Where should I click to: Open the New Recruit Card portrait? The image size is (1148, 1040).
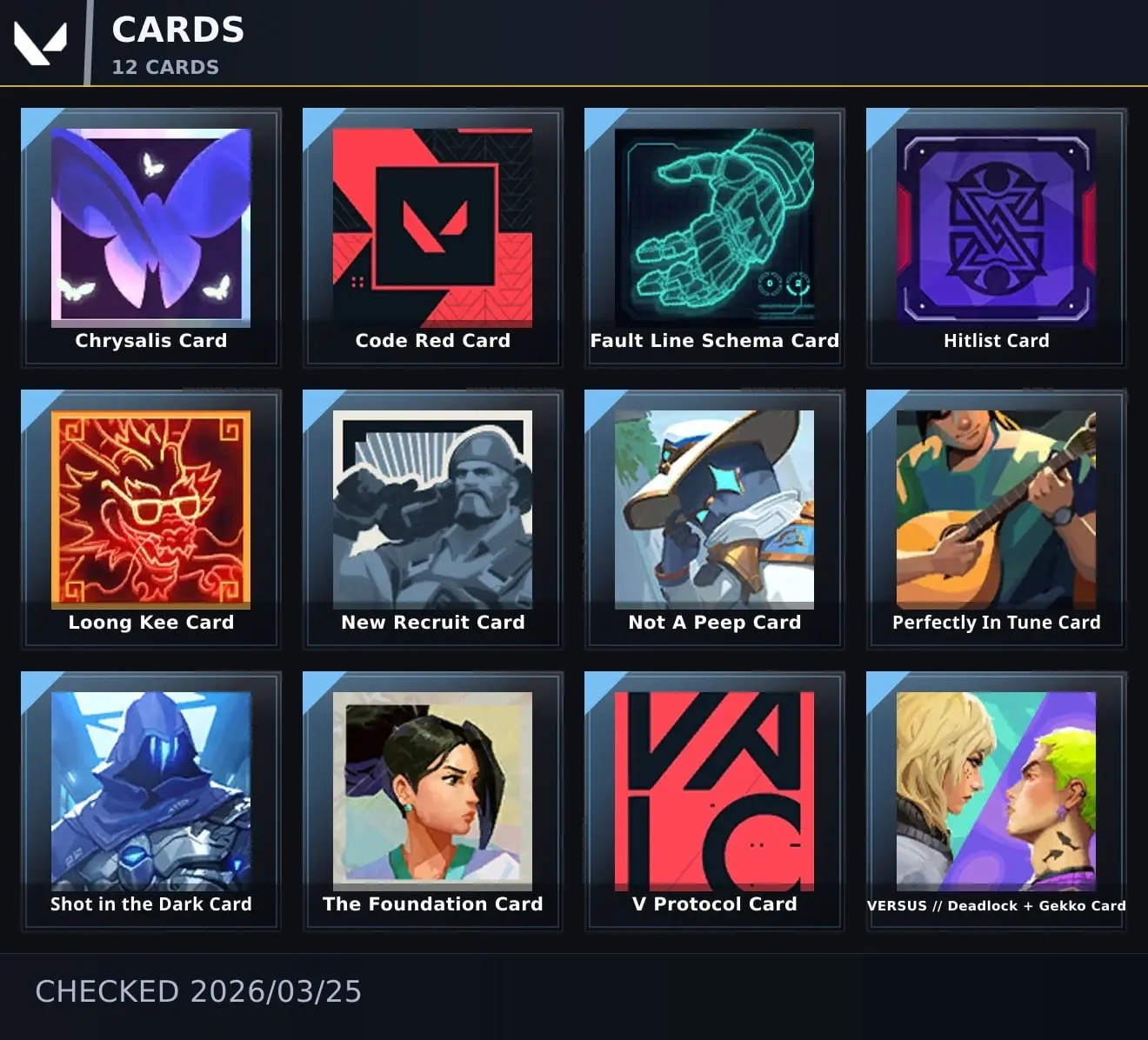tap(432, 510)
